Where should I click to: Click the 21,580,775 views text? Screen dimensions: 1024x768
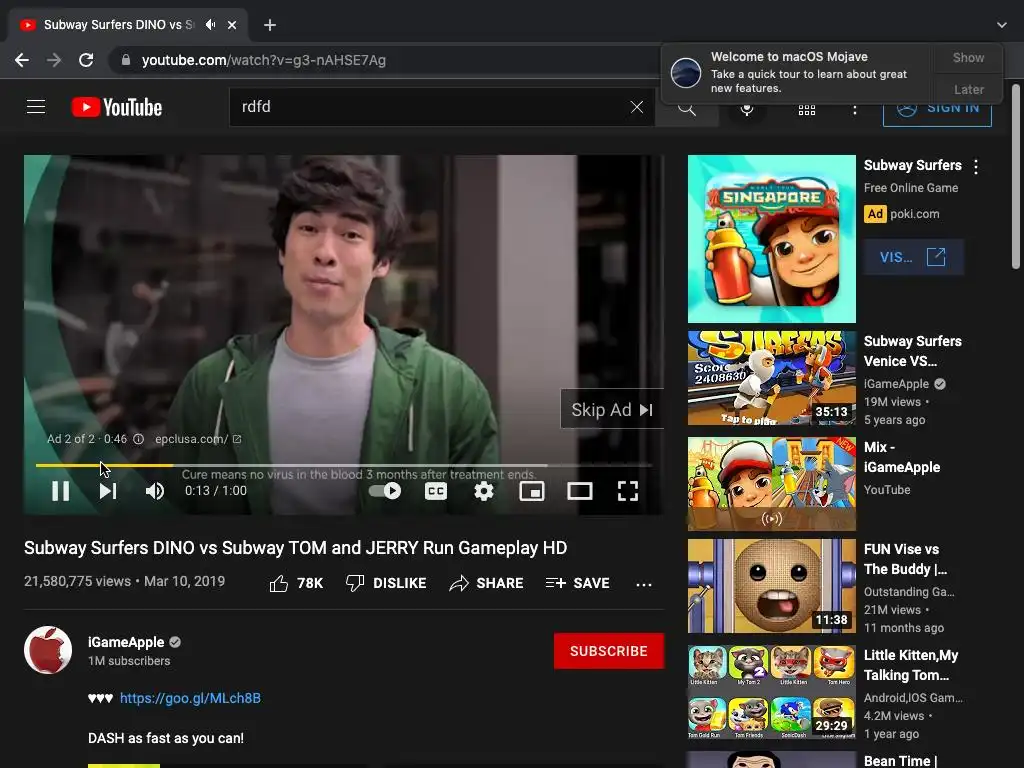[x=78, y=581]
